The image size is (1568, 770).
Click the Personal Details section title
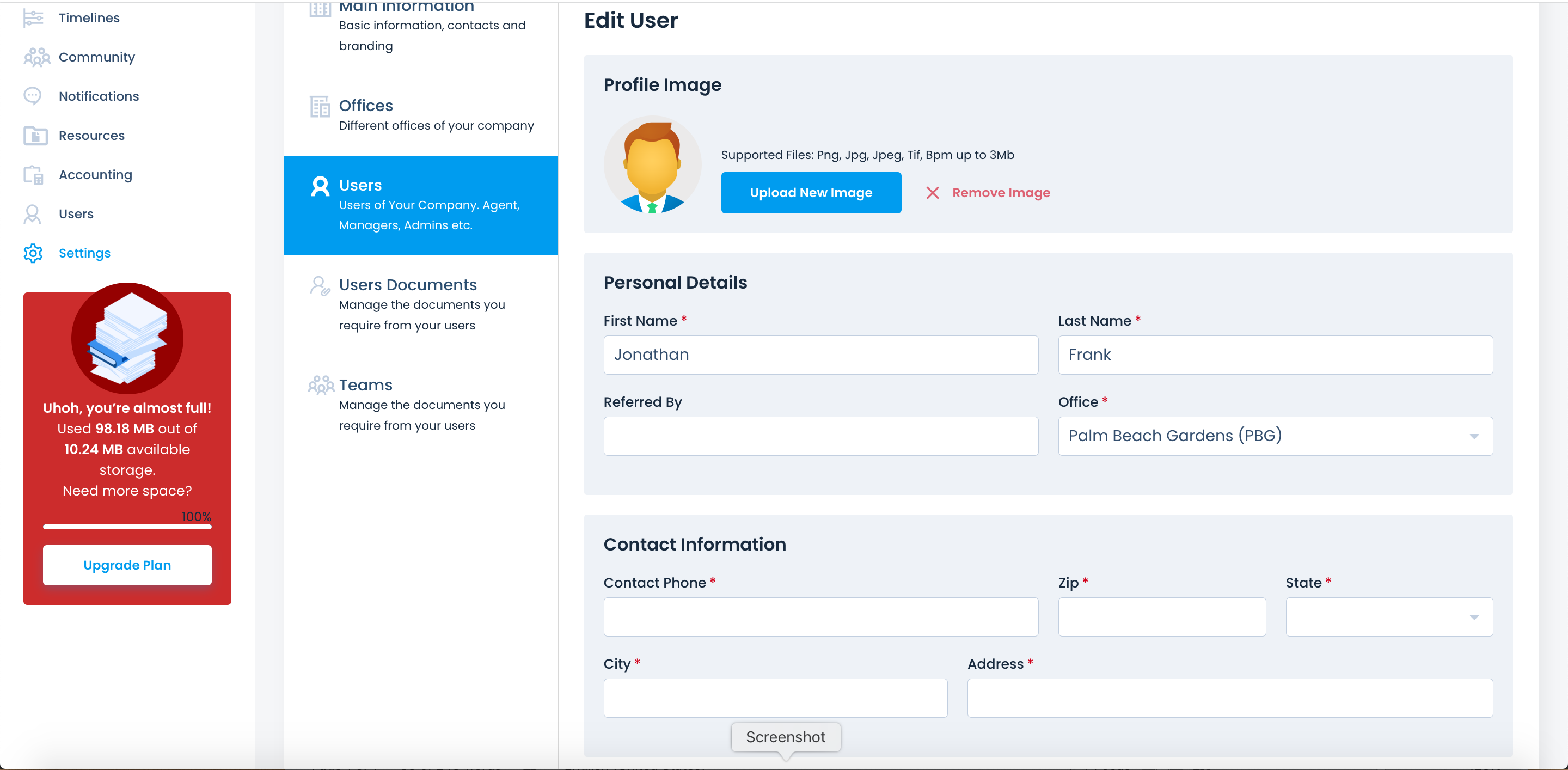pyautogui.click(x=675, y=283)
